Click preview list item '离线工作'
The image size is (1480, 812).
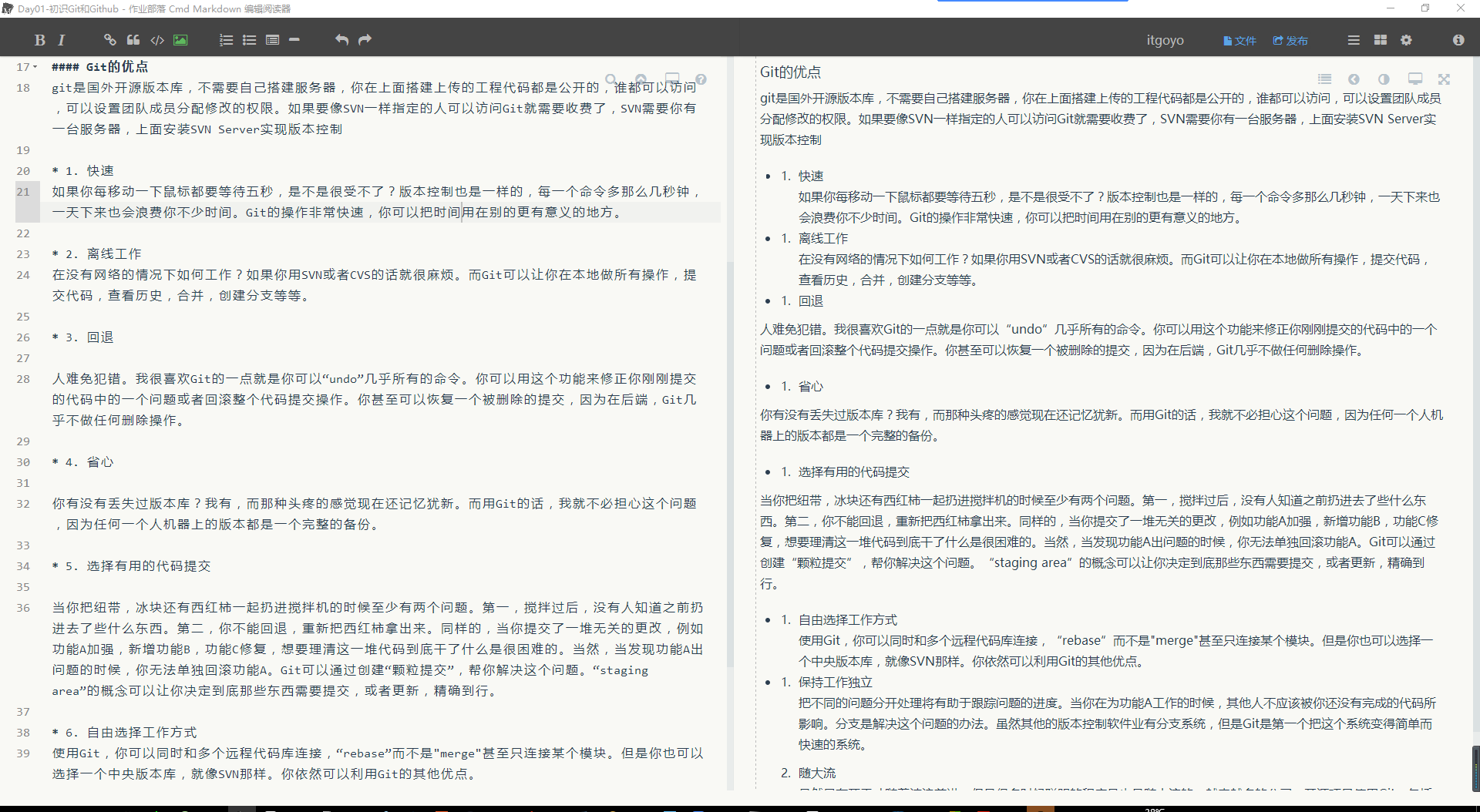click(x=823, y=239)
